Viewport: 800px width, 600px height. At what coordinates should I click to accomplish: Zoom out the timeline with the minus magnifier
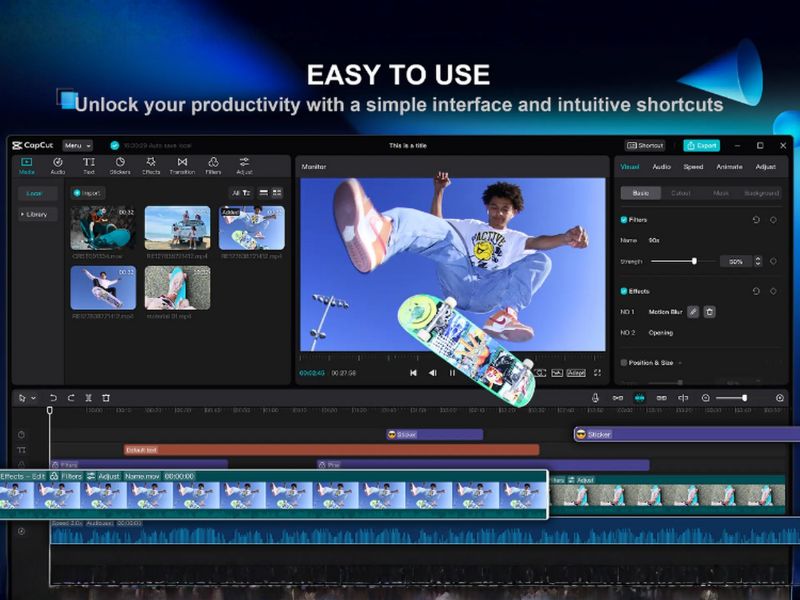(x=706, y=398)
